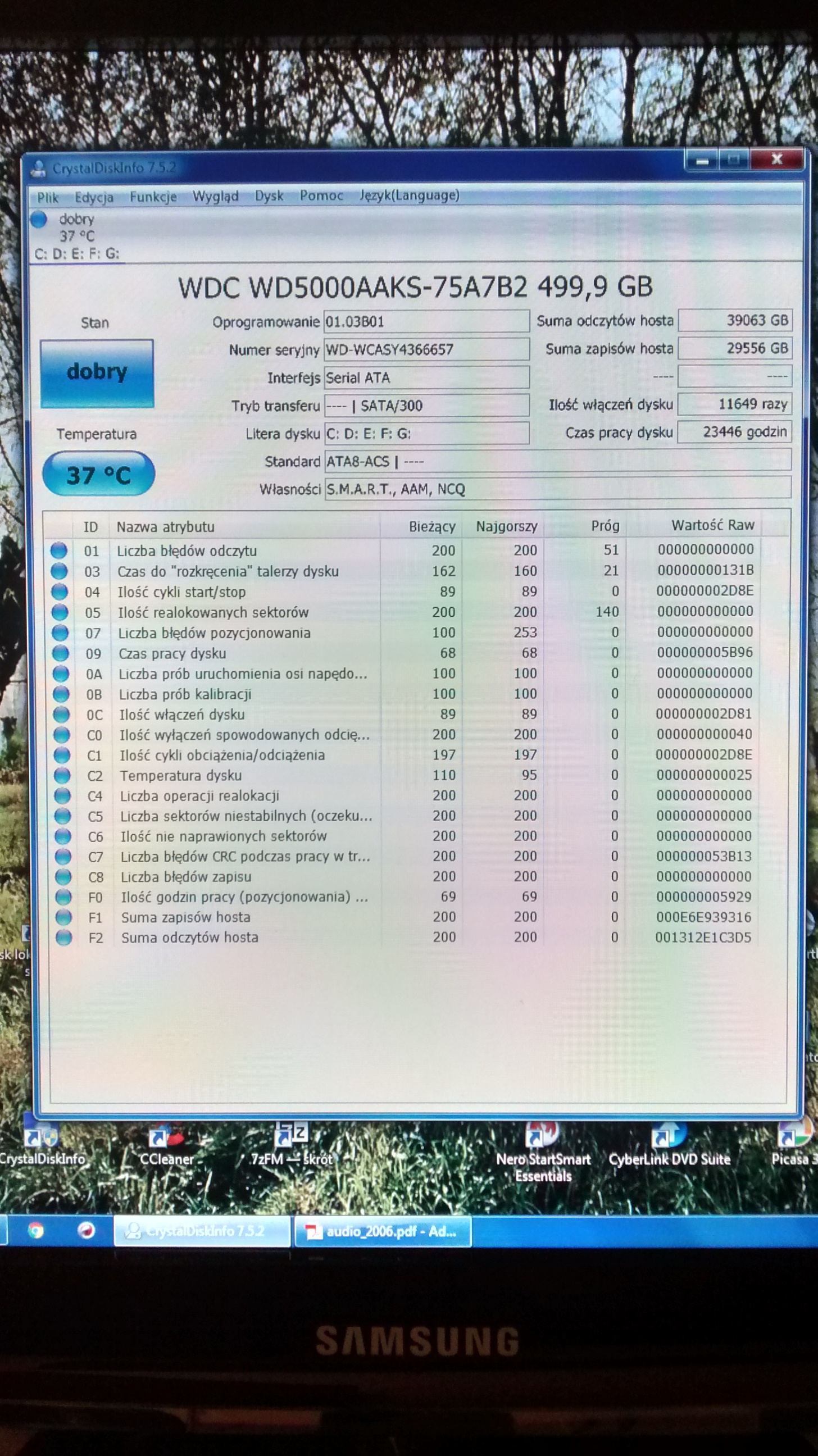
Task: Select raw value 000000053B13 in CRC row
Action: click(704, 856)
